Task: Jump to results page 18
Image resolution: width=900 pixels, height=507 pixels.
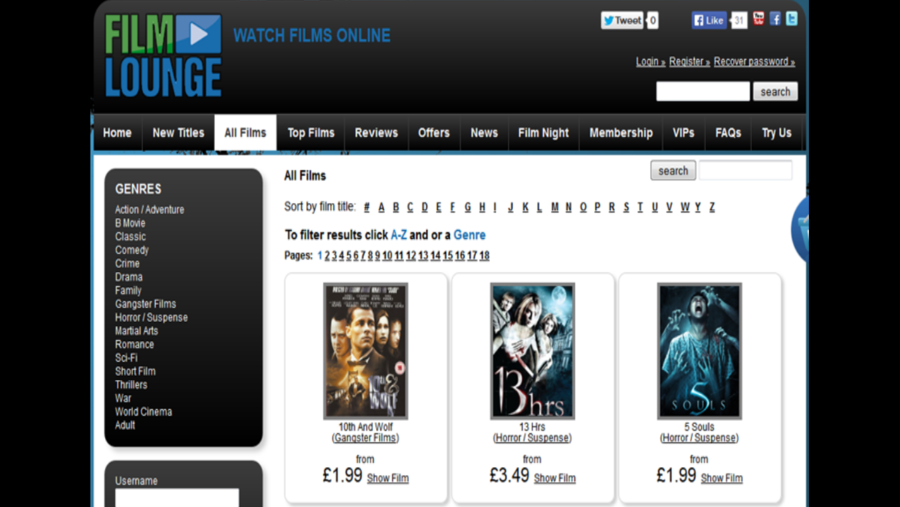Action: coord(484,256)
